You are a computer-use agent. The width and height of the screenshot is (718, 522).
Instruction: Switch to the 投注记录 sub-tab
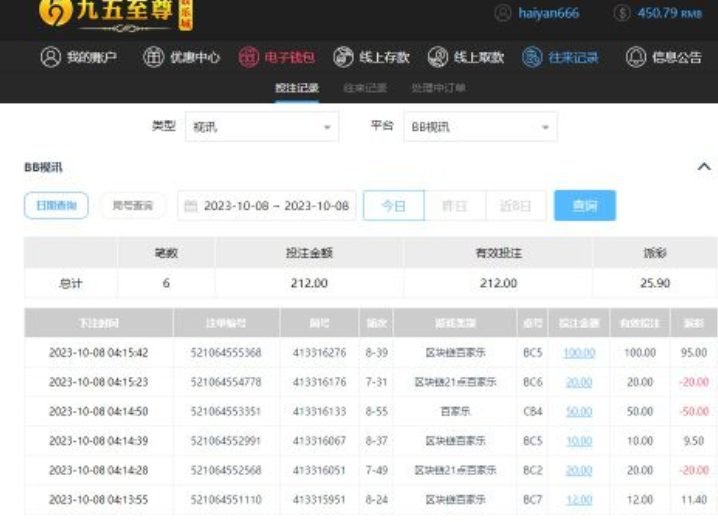[297, 87]
